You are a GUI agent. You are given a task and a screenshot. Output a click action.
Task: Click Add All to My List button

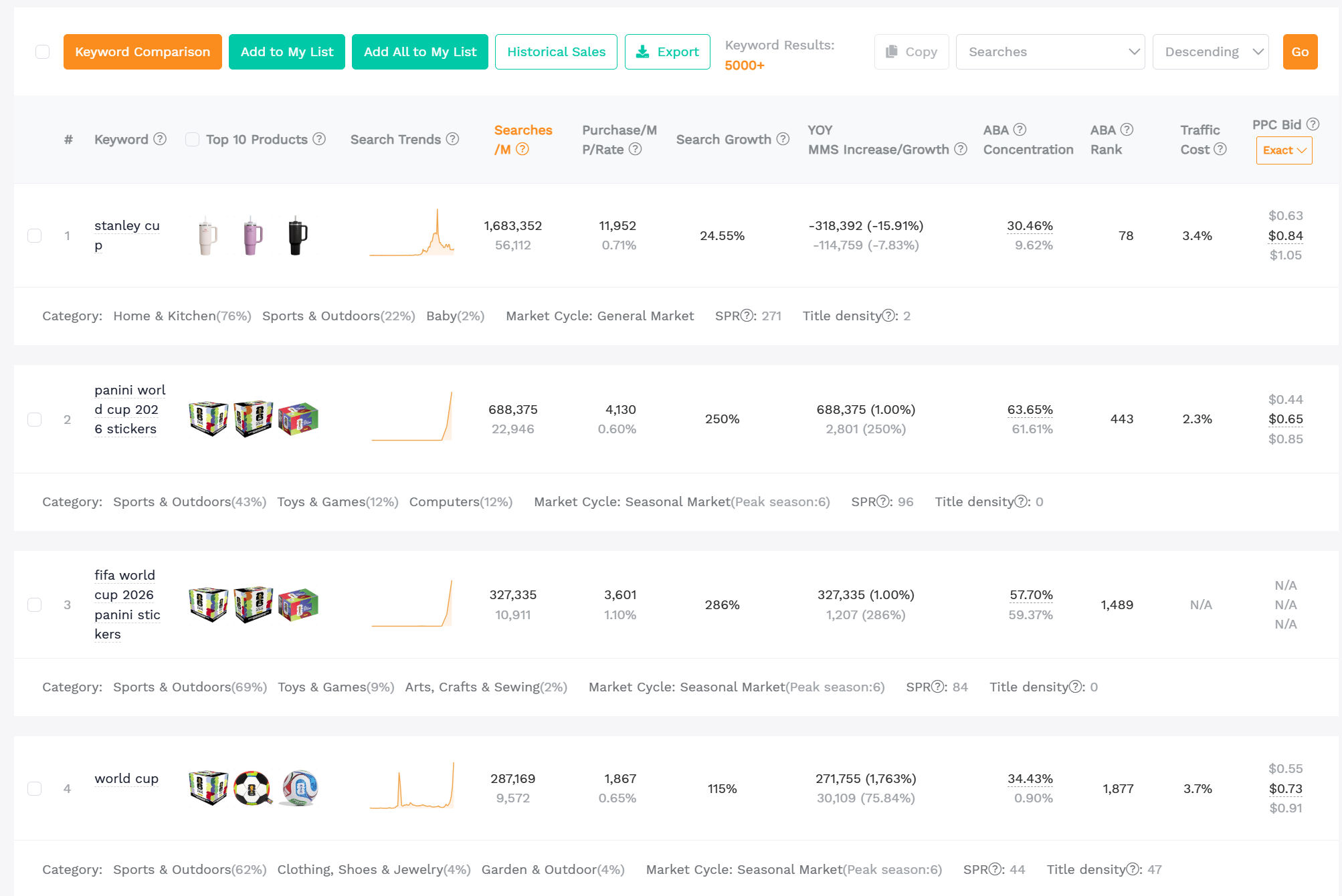tap(420, 51)
